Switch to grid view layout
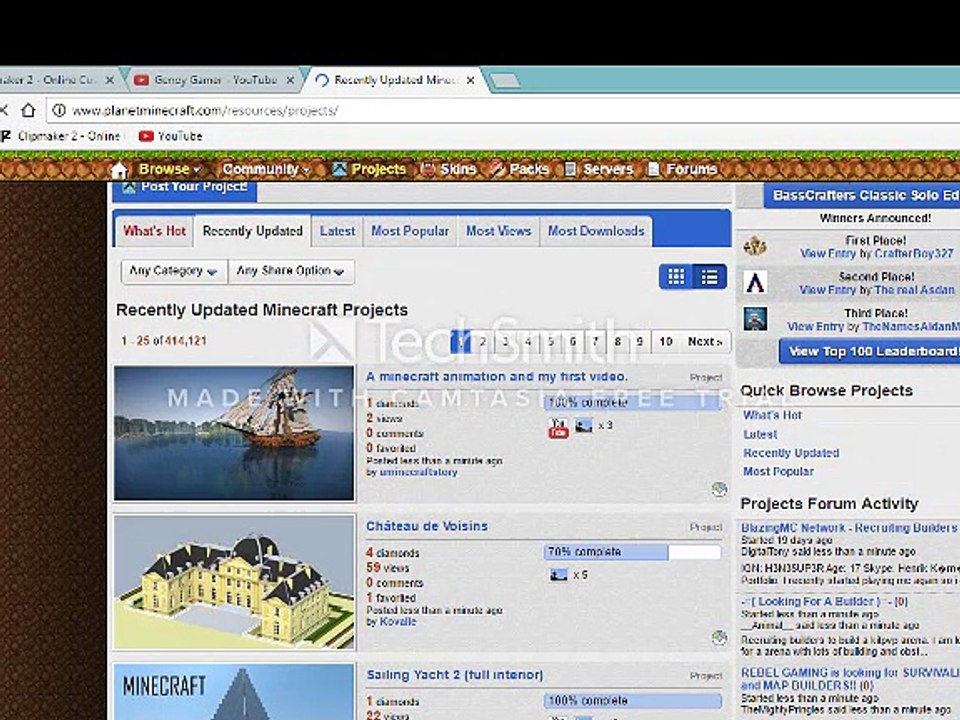960x720 pixels. [x=676, y=277]
